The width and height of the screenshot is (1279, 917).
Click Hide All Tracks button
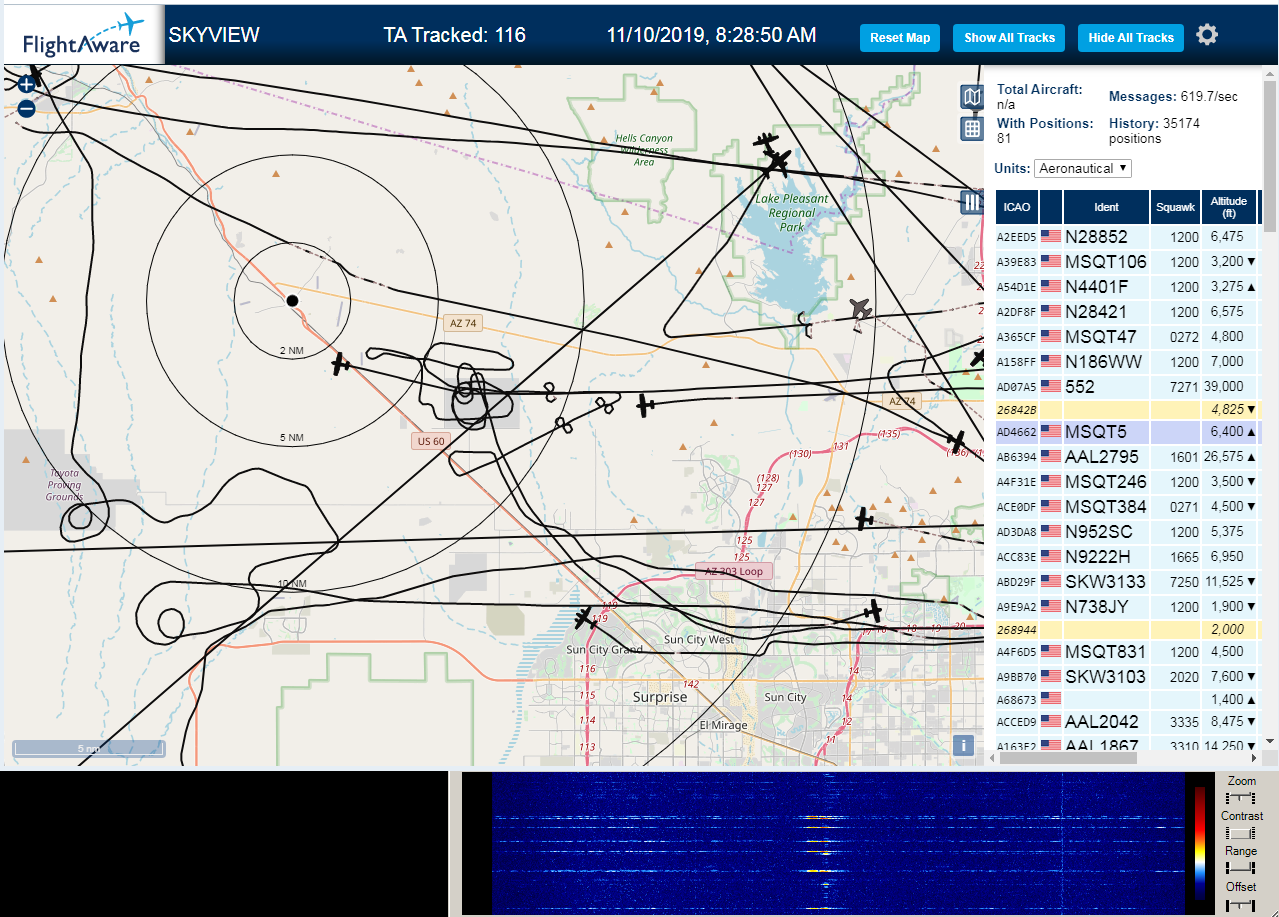coord(1131,38)
